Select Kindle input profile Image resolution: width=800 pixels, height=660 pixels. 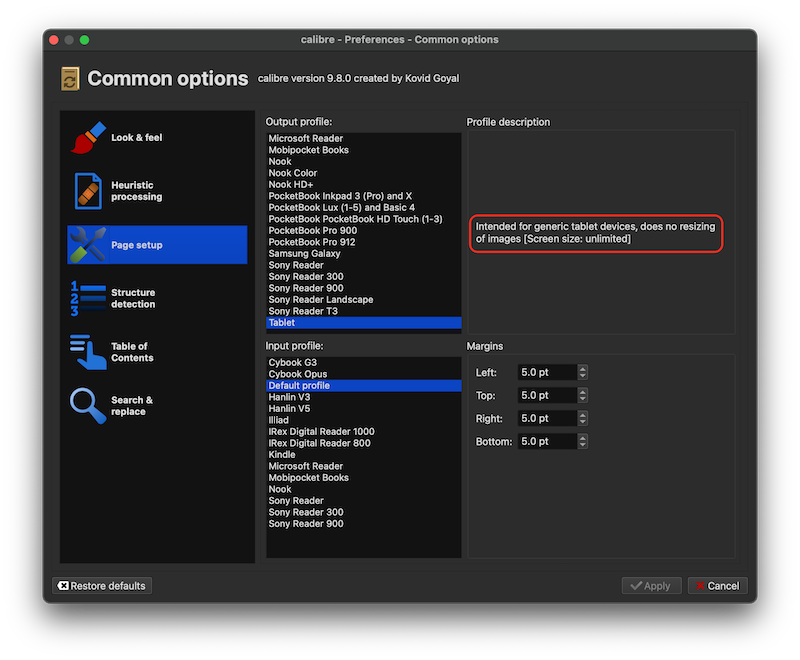click(x=364, y=454)
